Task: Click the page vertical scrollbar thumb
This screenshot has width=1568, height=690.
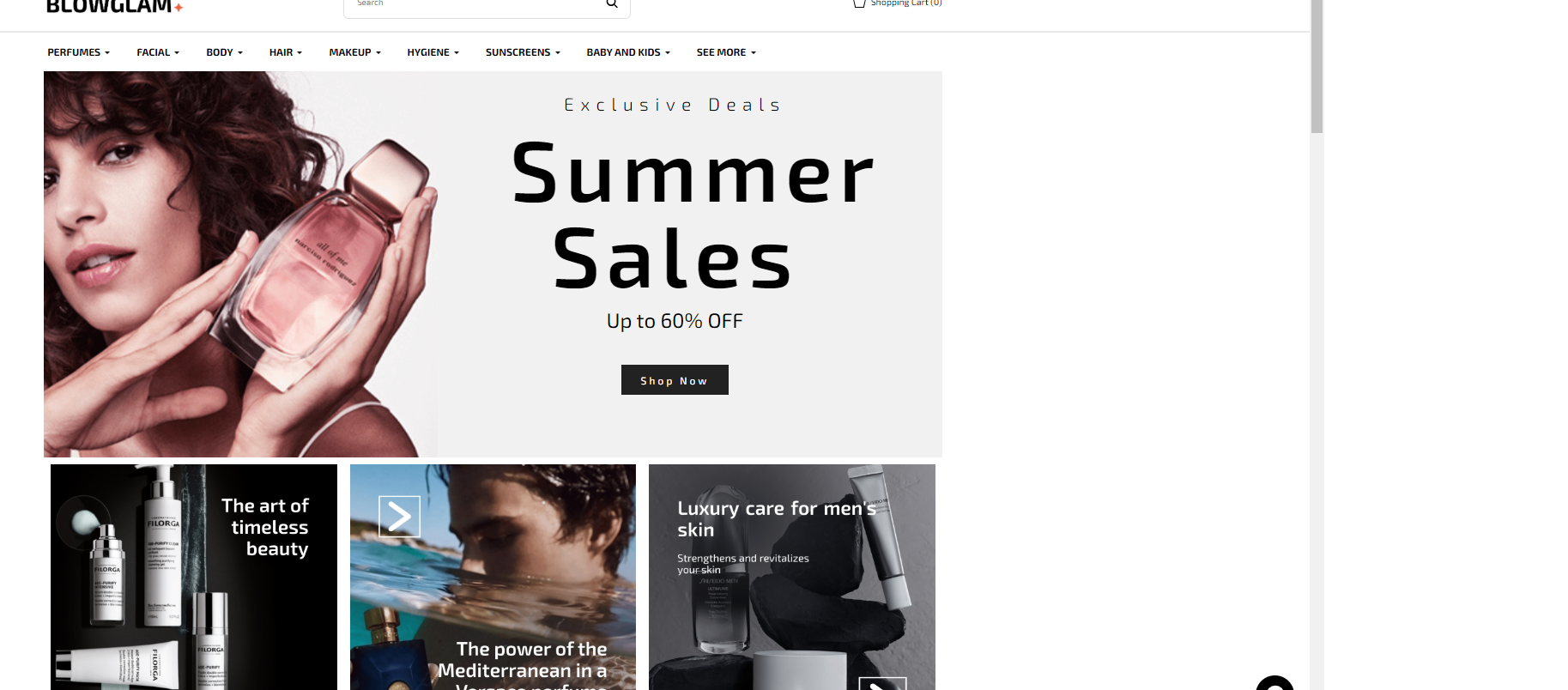Action: [1317, 66]
